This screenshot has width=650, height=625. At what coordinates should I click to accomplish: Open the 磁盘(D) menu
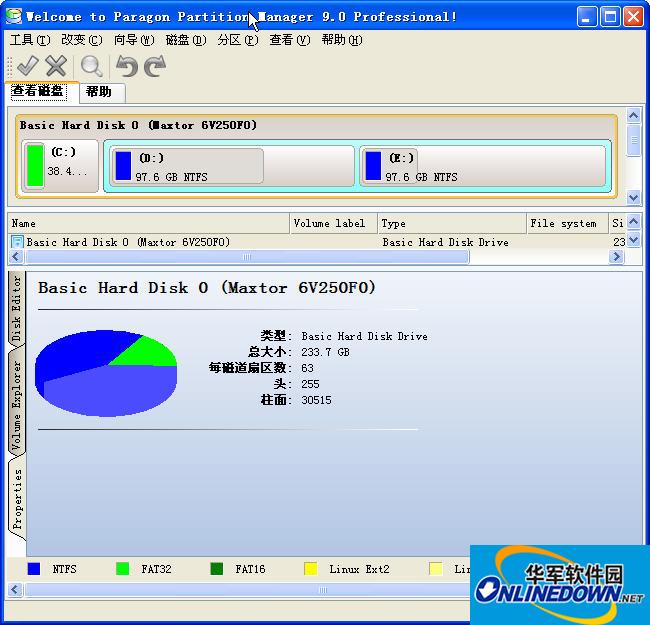(x=186, y=40)
